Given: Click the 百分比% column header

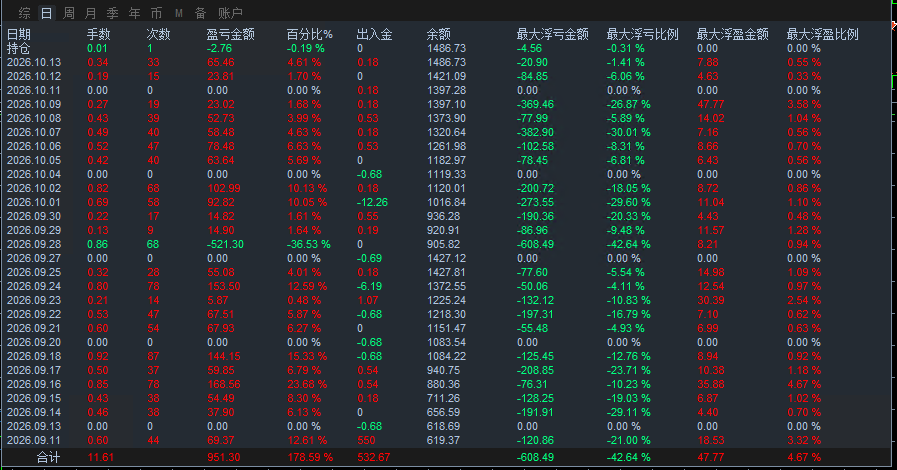Looking at the screenshot, I should pos(309,34).
